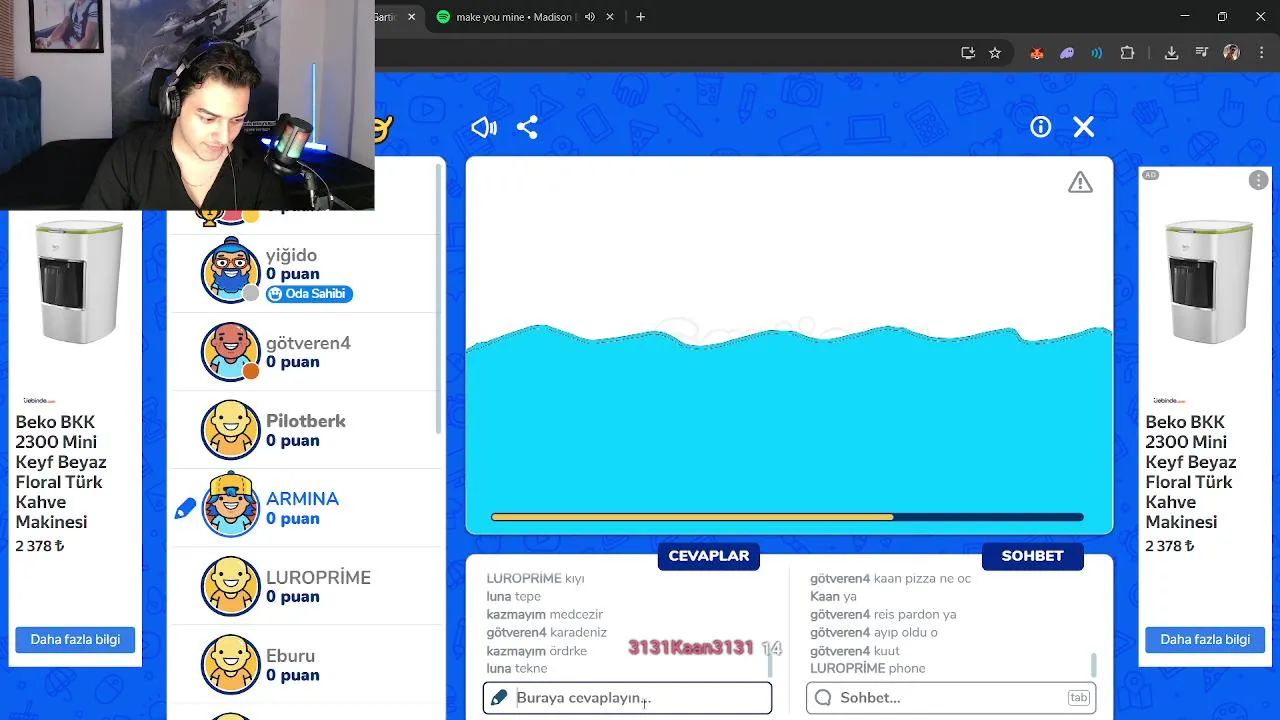
Task: Click Pilotberk's avatar
Action: (231, 429)
